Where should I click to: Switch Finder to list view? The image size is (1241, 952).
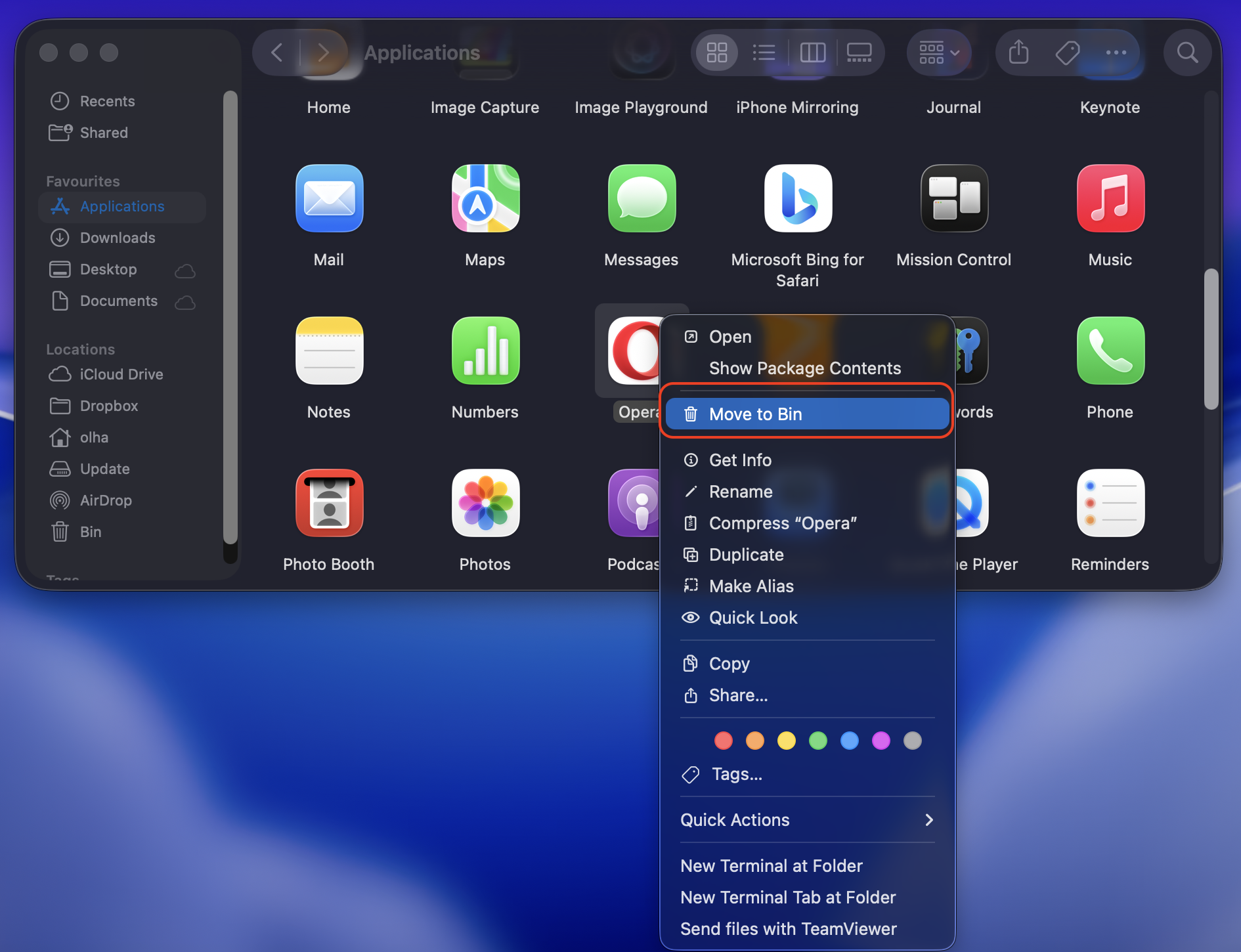764,53
